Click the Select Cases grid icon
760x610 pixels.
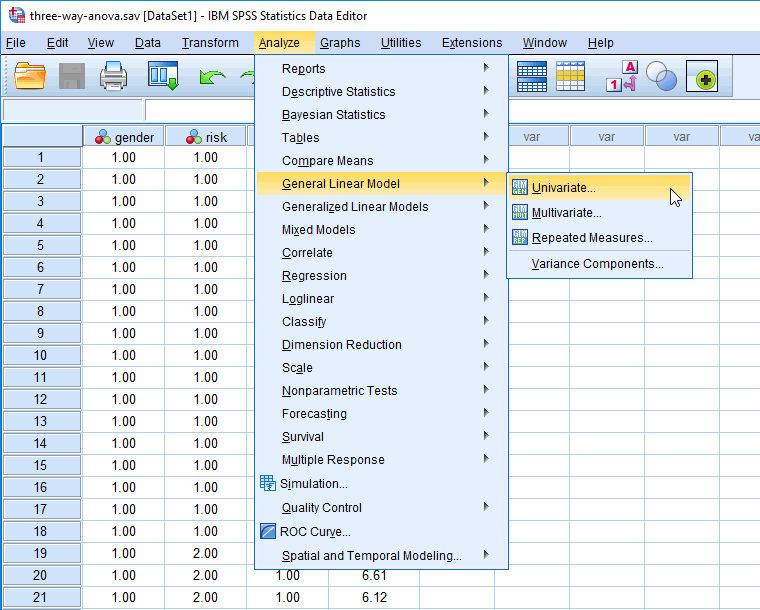(570, 76)
